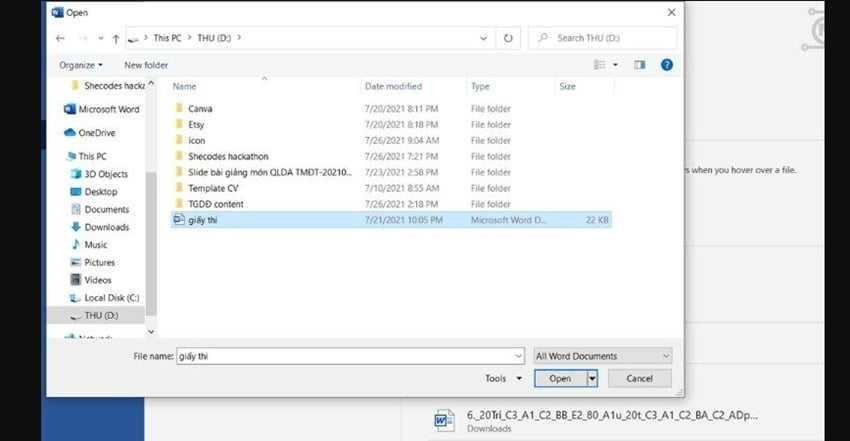The image size is (850, 441).
Task: Open 3D Objects in sidebar
Action: [100, 174]
